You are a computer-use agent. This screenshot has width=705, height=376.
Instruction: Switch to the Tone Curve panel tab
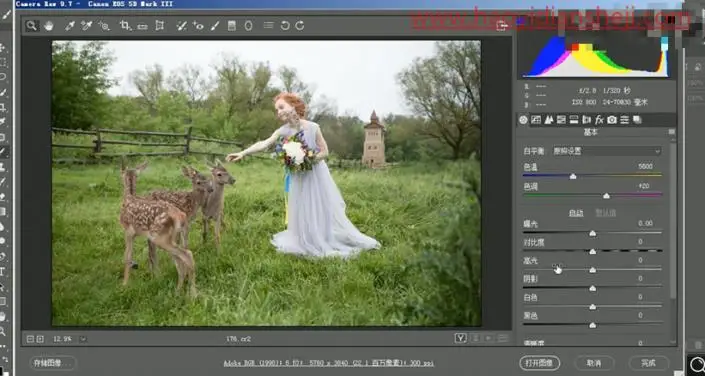[535, 120]
